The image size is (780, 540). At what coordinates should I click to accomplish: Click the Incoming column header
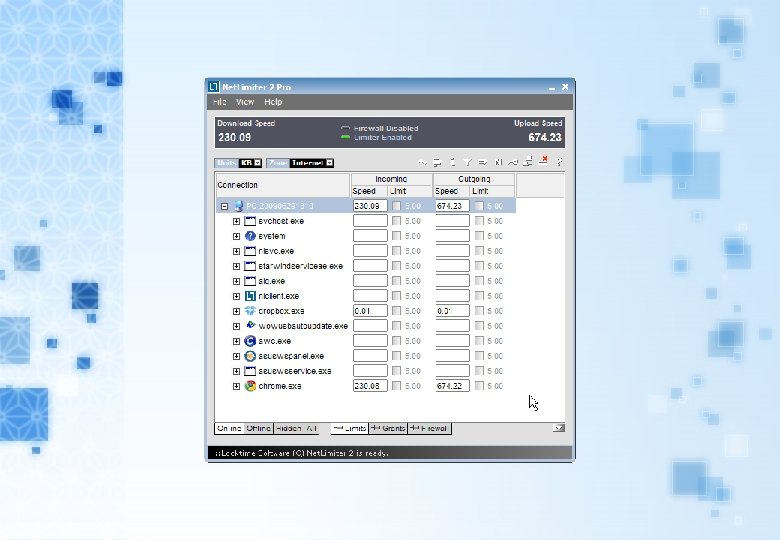tap(391, 179)
